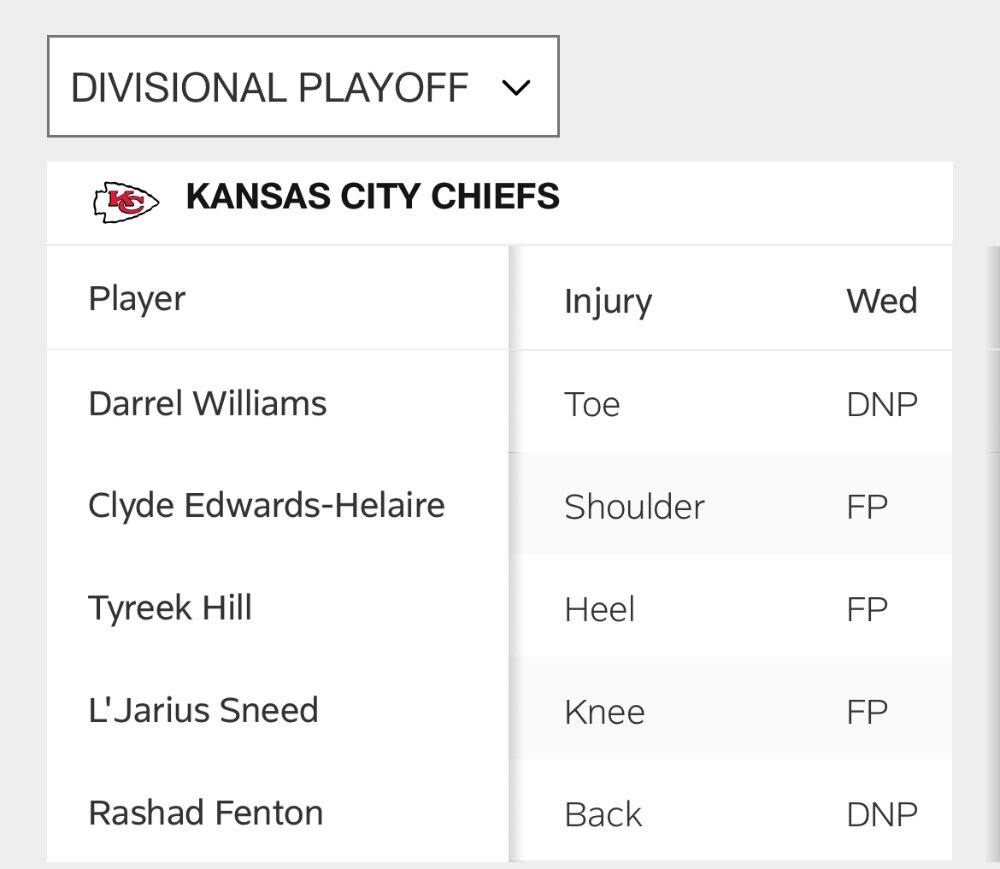Open the Divisional Playoff week dropdown
The width and height of the screenshot is (1000, 869).
304,86
